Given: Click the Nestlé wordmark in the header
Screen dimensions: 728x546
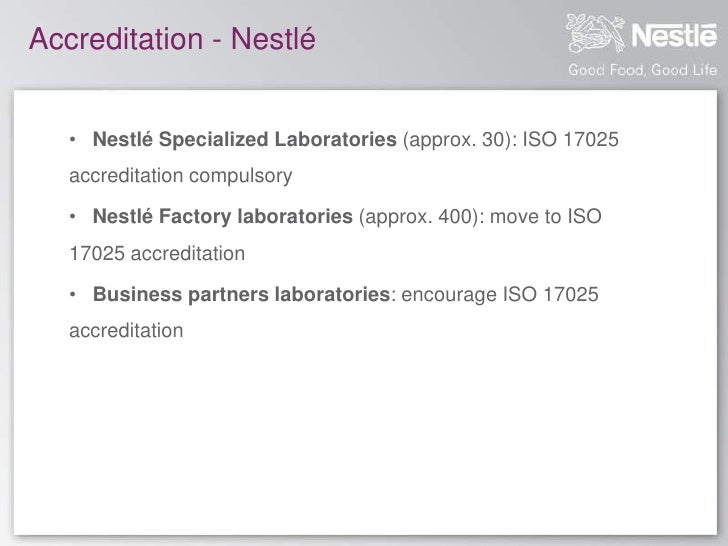Looking at the screenshot, I should click(x=674, y=34).
